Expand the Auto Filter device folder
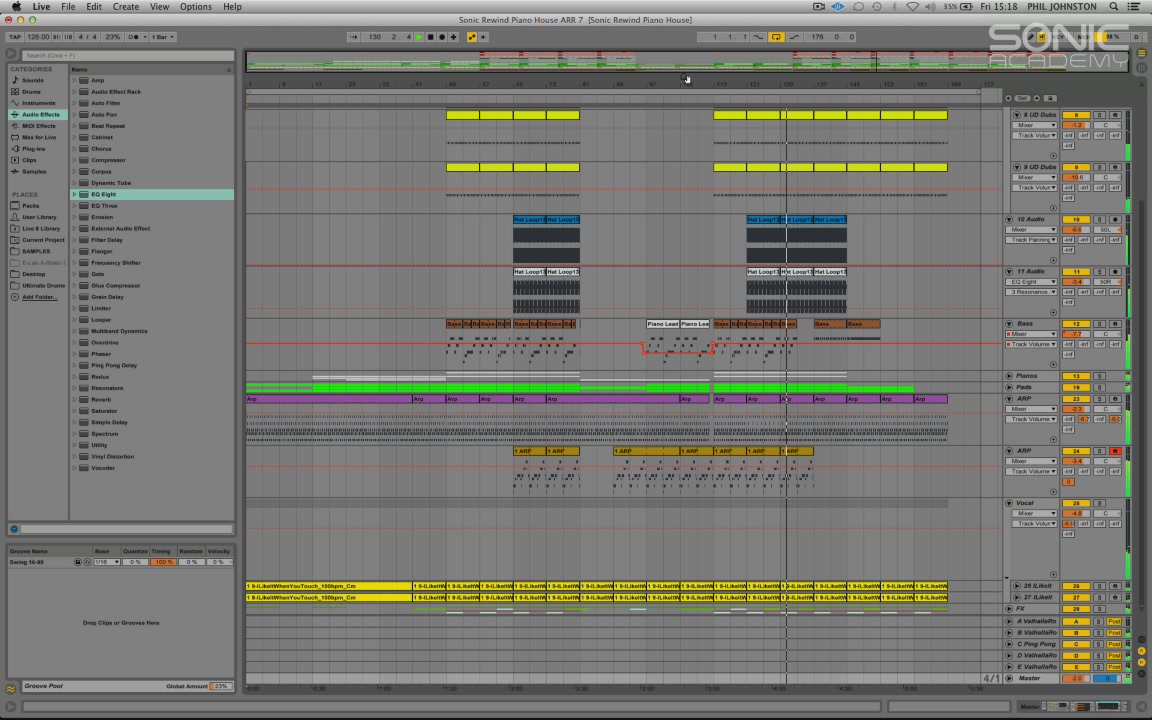Image resolution: width=1152 pixels, height=720 pixels. (74, 103)
